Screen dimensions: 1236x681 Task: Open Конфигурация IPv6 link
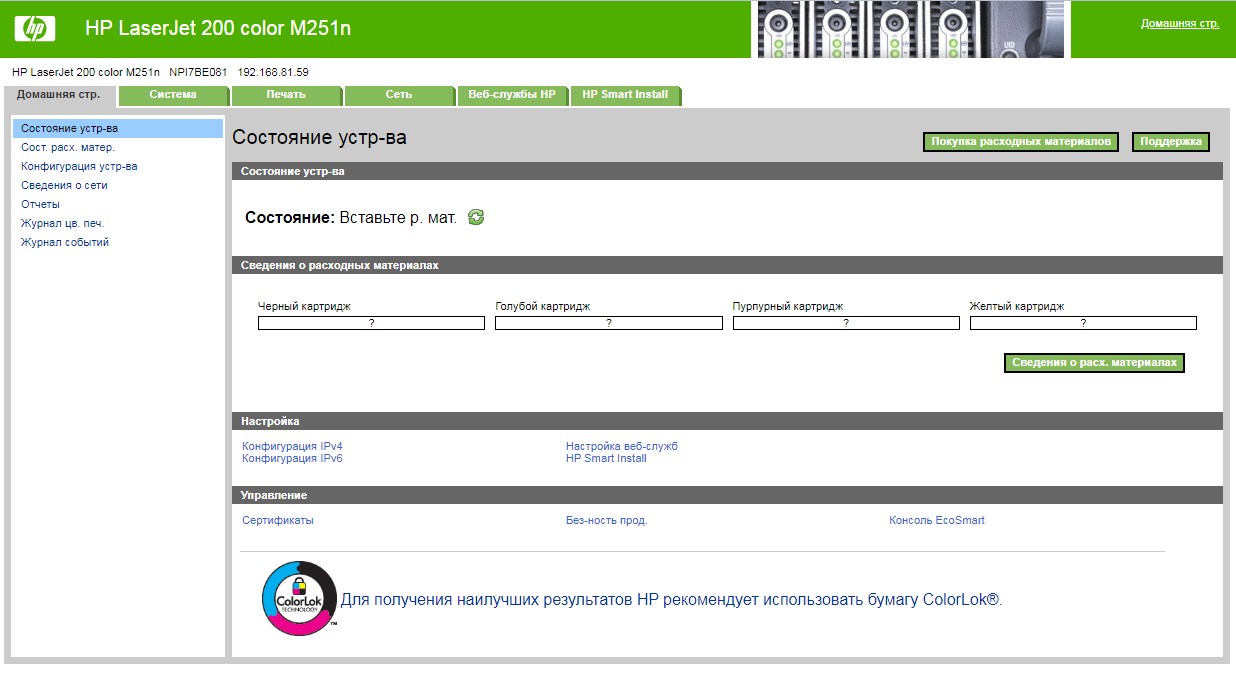[292, 458]
